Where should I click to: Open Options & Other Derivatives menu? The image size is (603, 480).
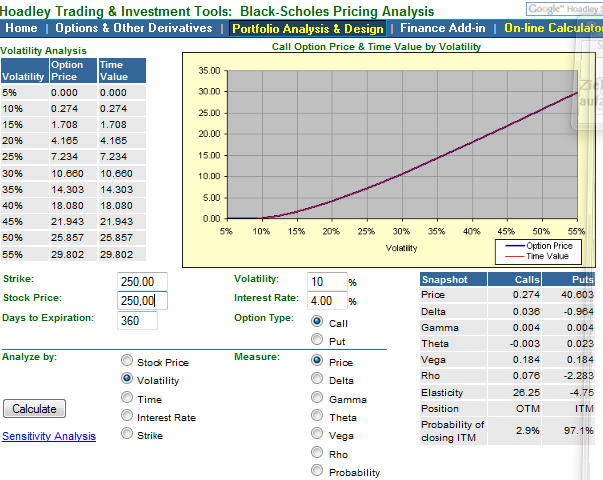click(x=133, y=28)
